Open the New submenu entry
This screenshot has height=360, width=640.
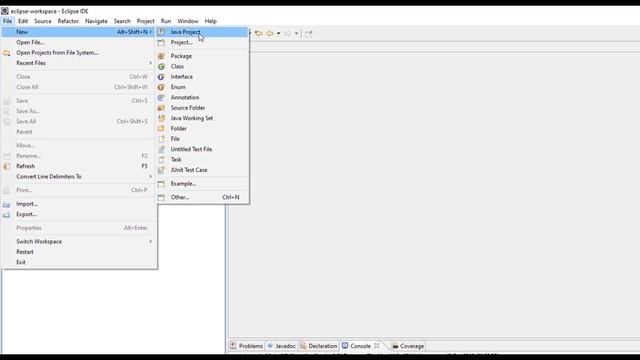click(79, 32)
